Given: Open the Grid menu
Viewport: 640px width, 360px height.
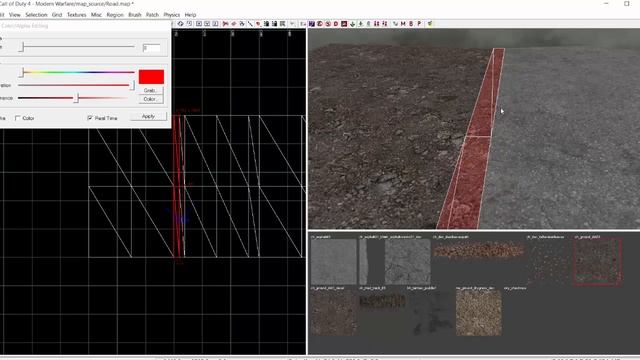Looking at the screenshot, I should click(57, 15).
